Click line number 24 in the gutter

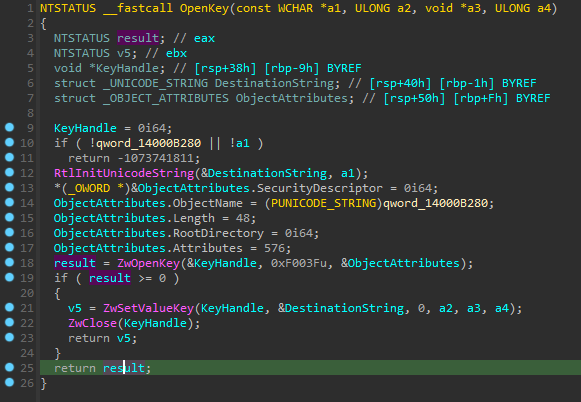point(27,353)
